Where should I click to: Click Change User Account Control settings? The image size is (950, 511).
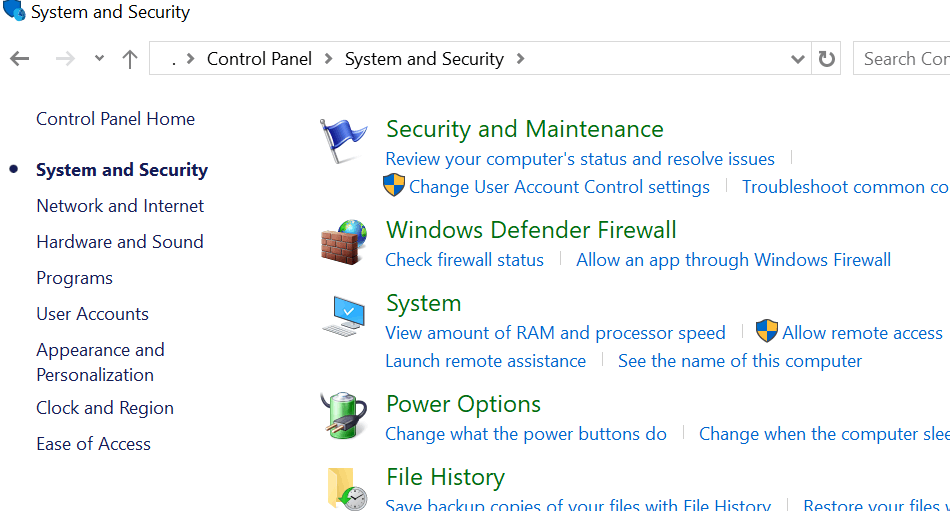coord(559,187)
